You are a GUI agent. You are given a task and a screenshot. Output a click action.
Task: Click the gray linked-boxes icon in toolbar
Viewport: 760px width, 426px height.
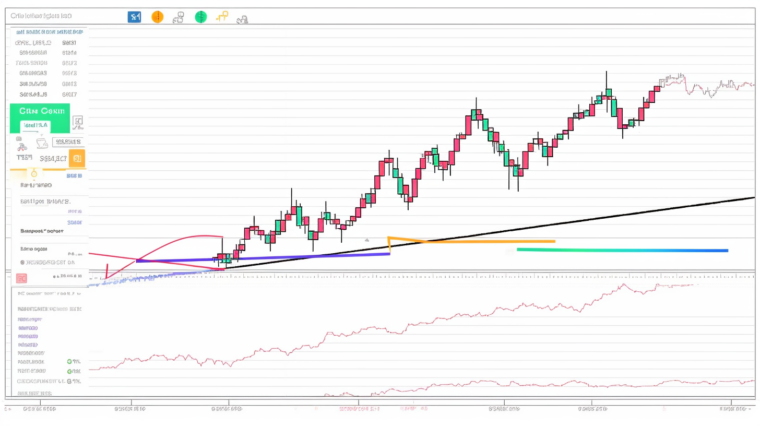pos(178,17)
